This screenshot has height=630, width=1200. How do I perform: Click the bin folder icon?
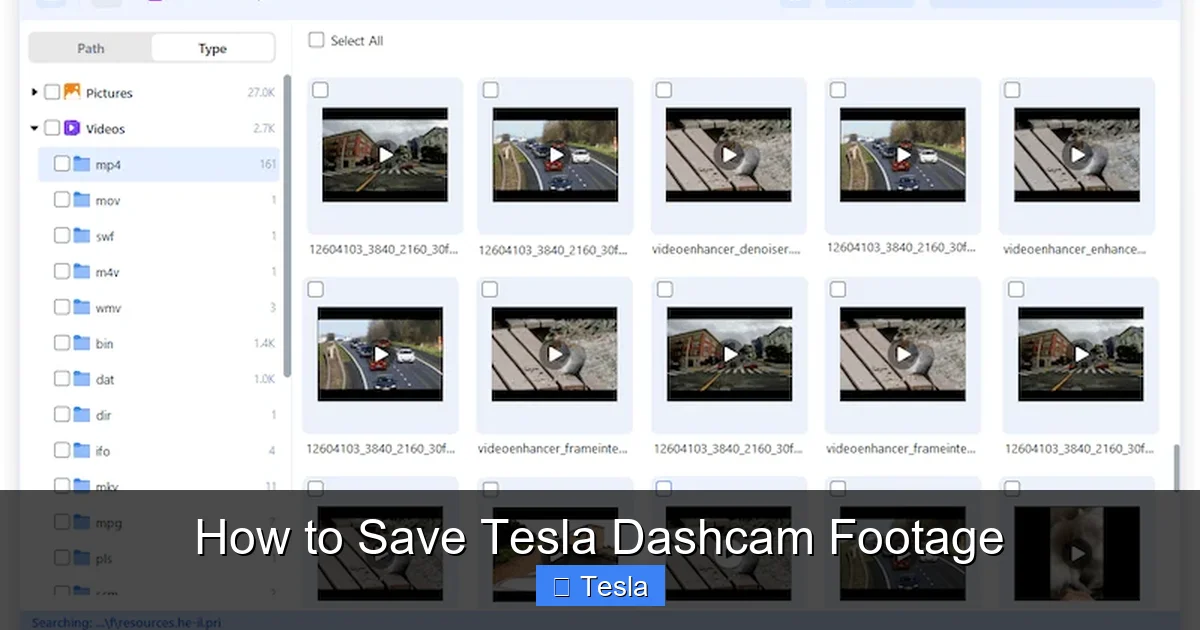point(82,343)
